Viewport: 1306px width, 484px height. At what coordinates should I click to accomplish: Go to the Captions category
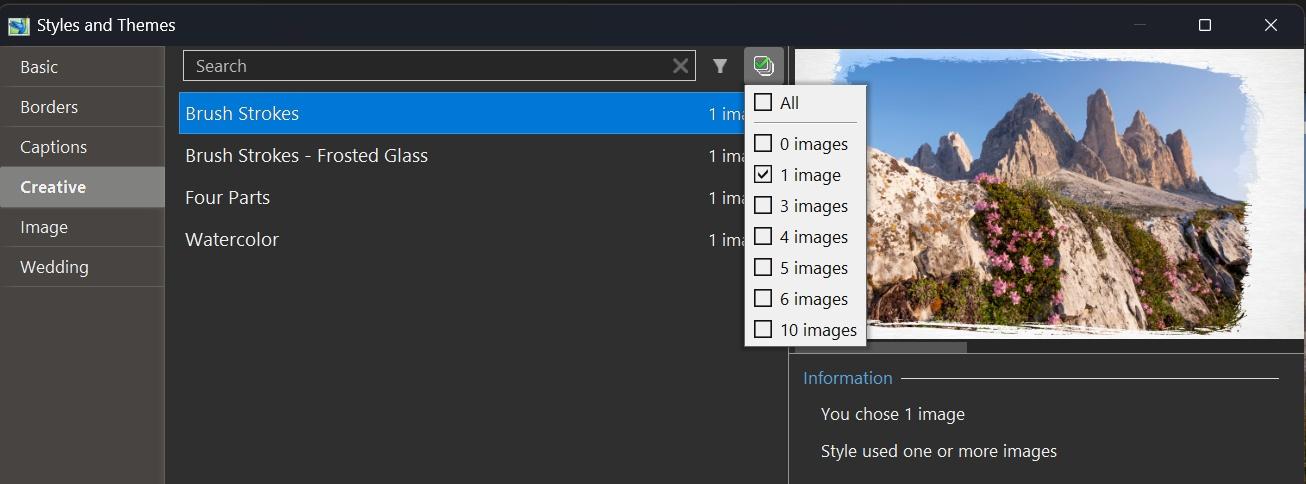(x=54, y=147)
